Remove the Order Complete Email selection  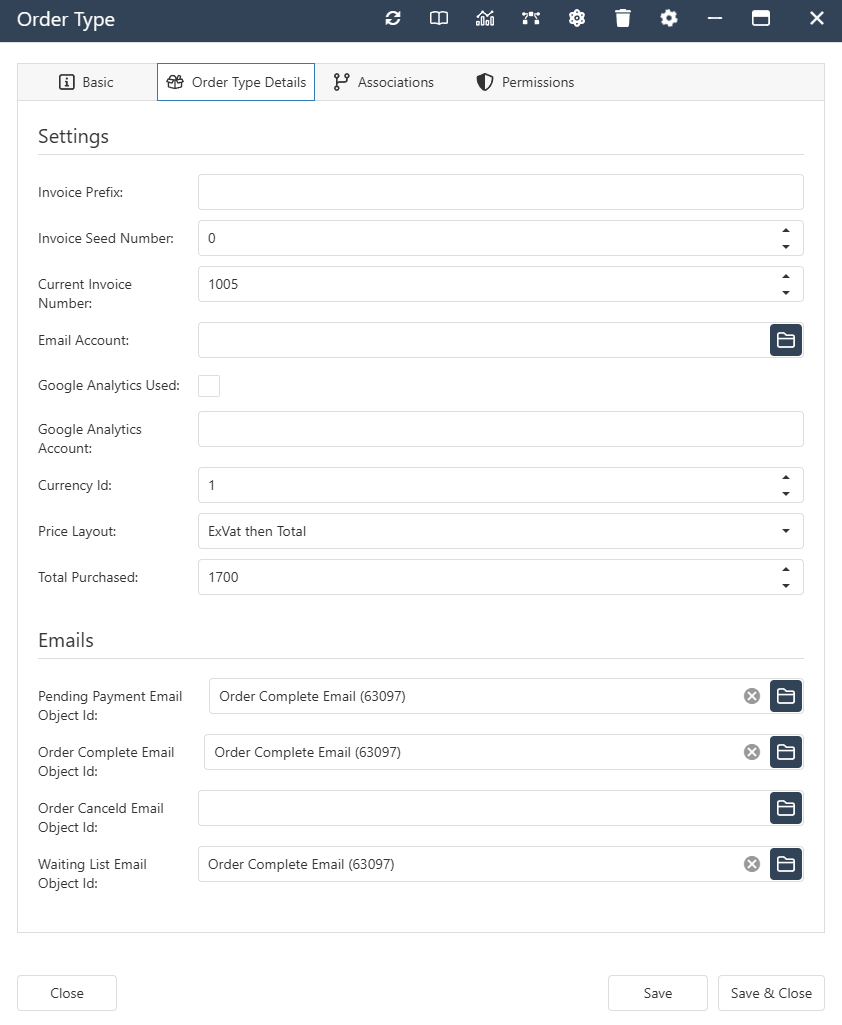point(751,752)
